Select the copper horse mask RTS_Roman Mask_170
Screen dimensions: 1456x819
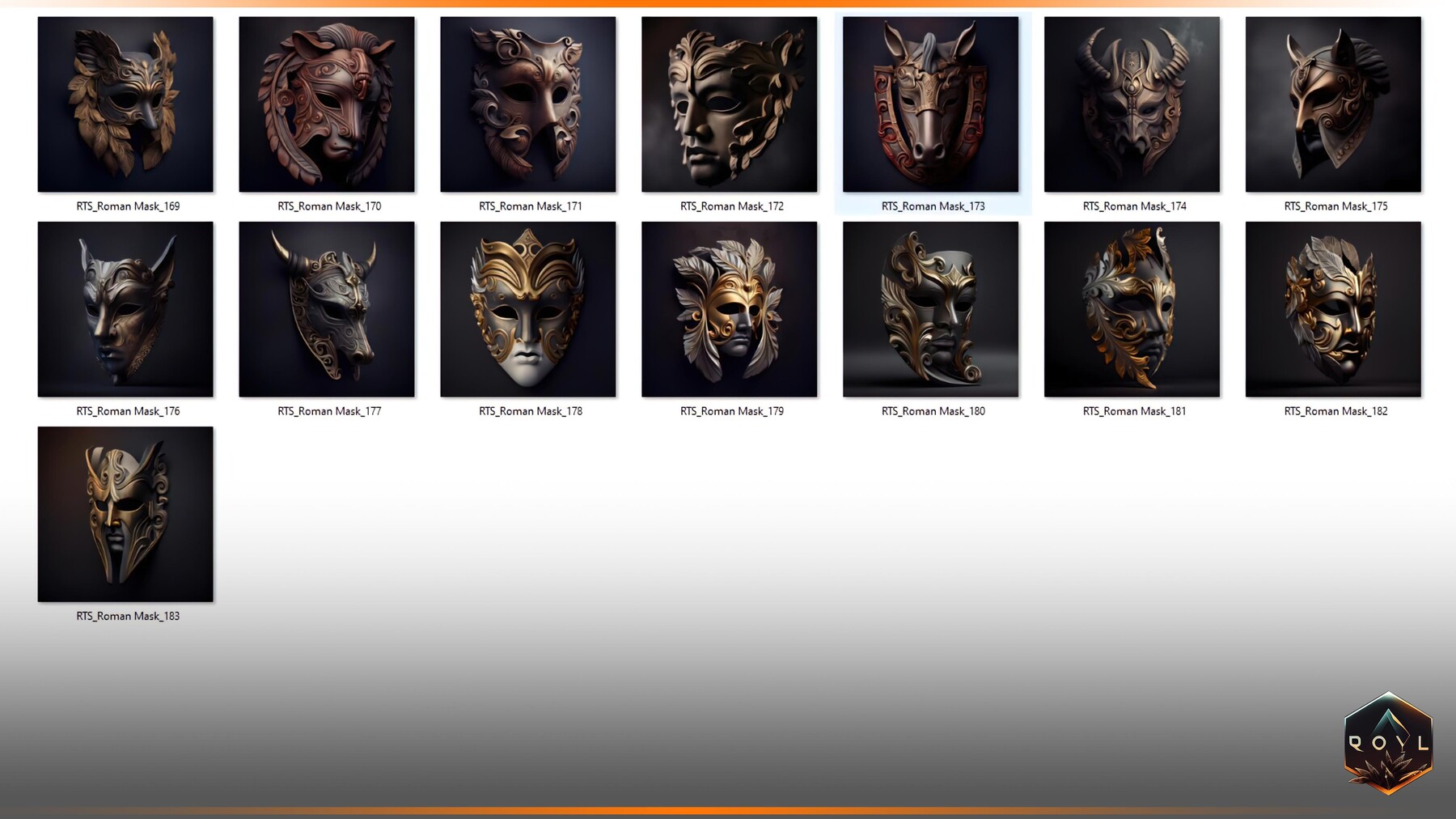click(x=327, y=104)
